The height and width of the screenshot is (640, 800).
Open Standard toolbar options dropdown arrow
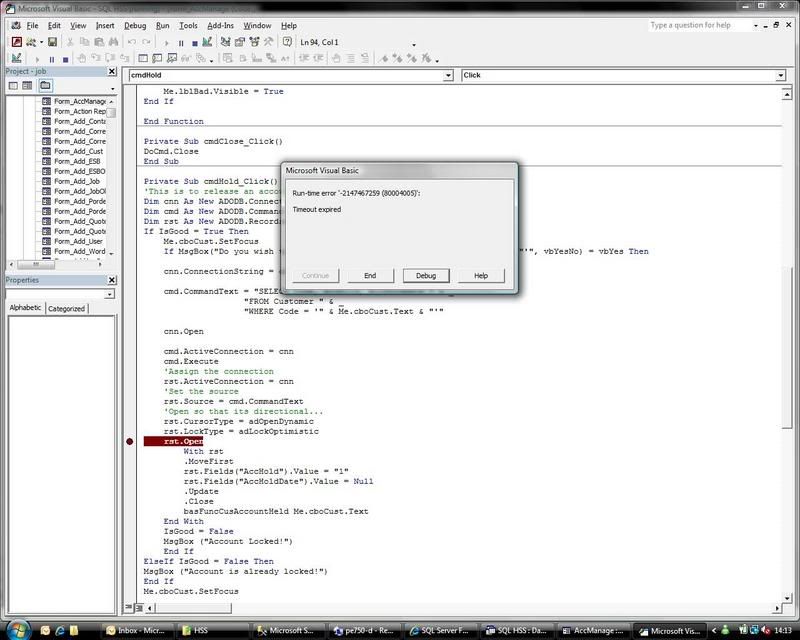coord(414,44)
